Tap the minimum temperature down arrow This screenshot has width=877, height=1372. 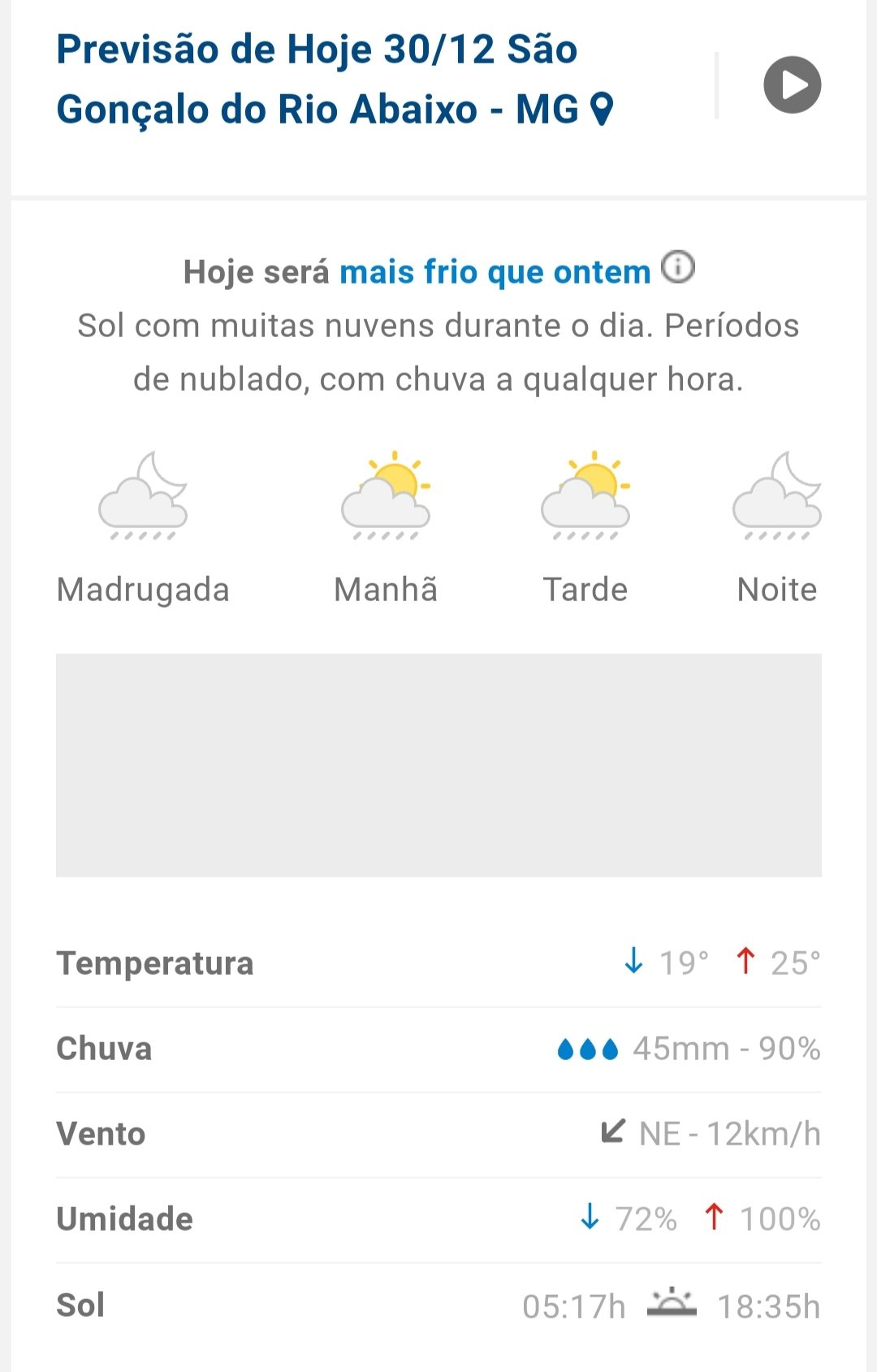click(633, 961)
